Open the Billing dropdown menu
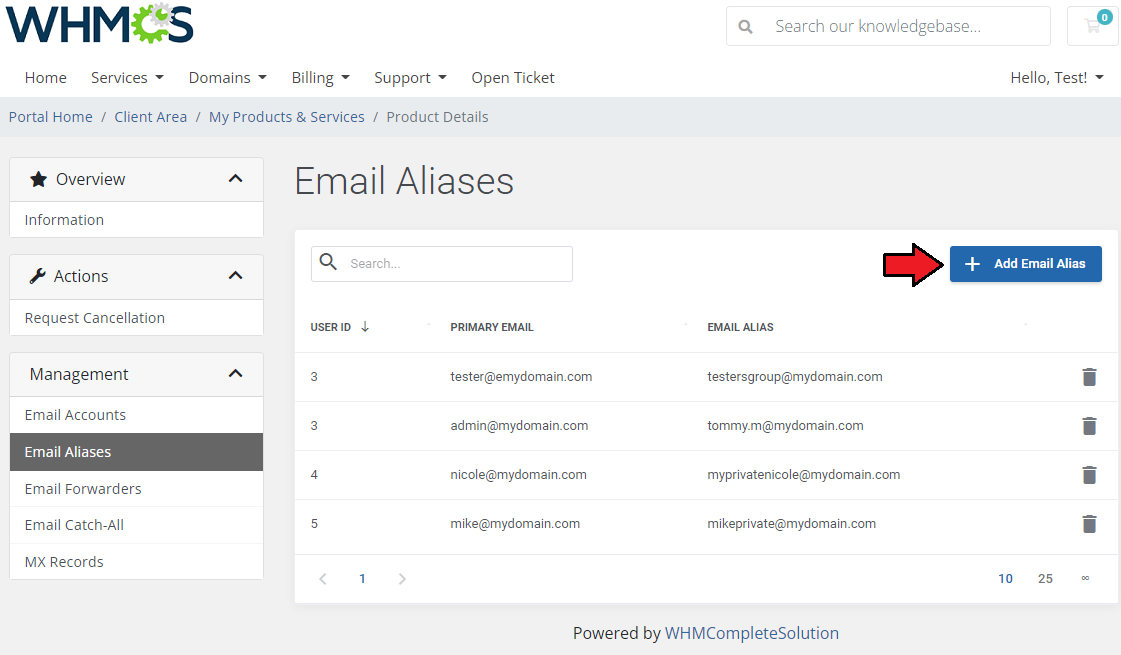This screenshot has height=655, width=1121. point(320,78)
